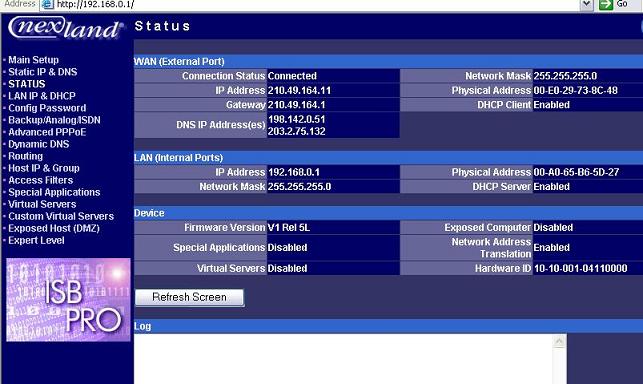Open Advanced PPPoE settings
The height and width of the screenshot is (384, 643).
pyautogui.click(x=47, y=132)
